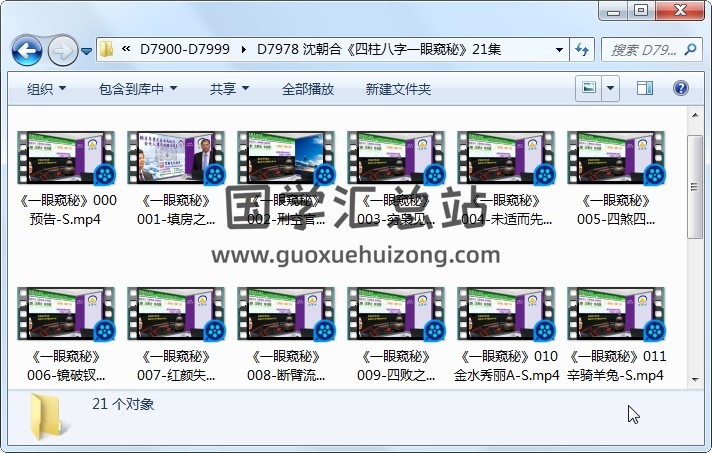Select video 007-红颜失... thumbnail
This screenshot has height=453, width=712.
coord(176,314)
